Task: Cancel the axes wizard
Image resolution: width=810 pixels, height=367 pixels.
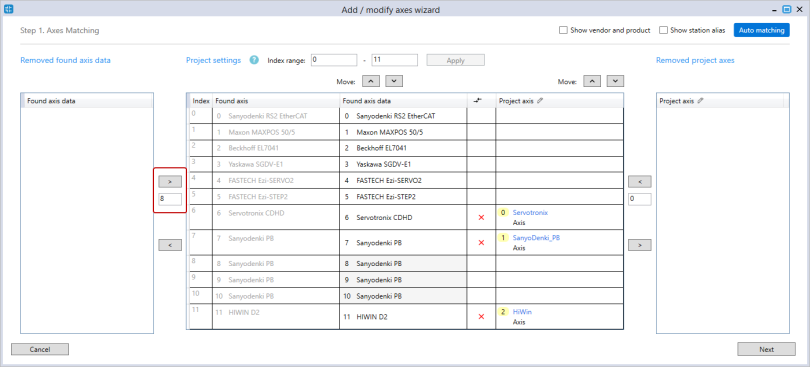Action: [x=40, y=349]
